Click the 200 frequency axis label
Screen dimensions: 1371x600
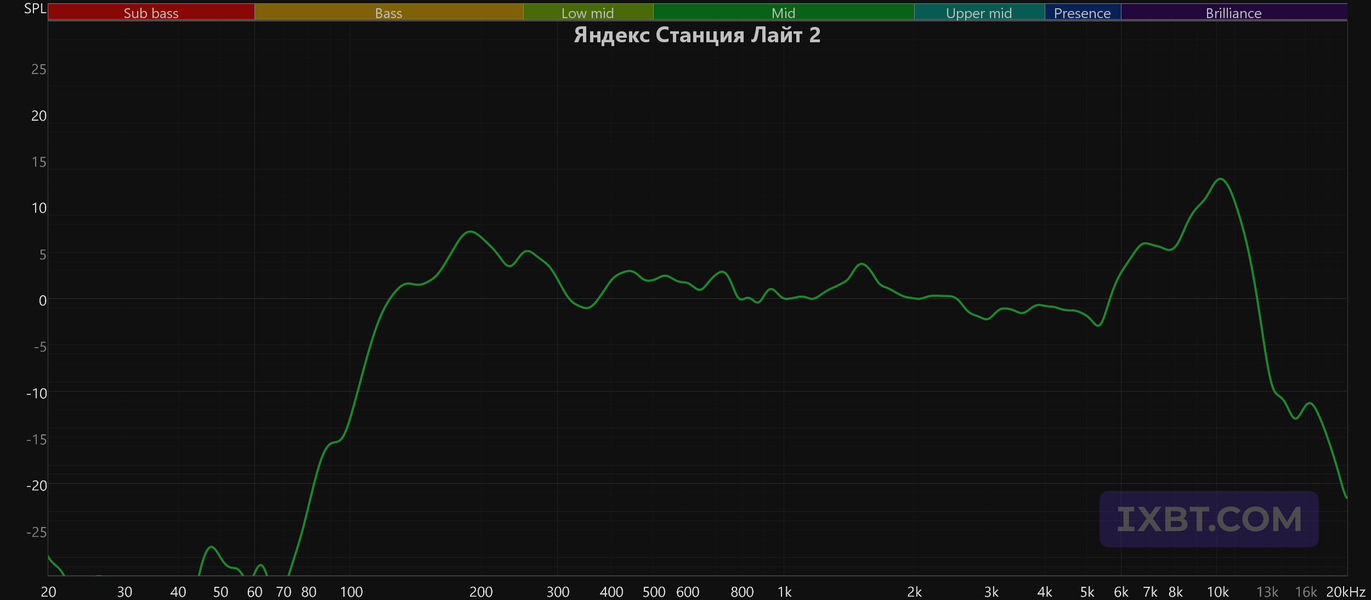481,591
